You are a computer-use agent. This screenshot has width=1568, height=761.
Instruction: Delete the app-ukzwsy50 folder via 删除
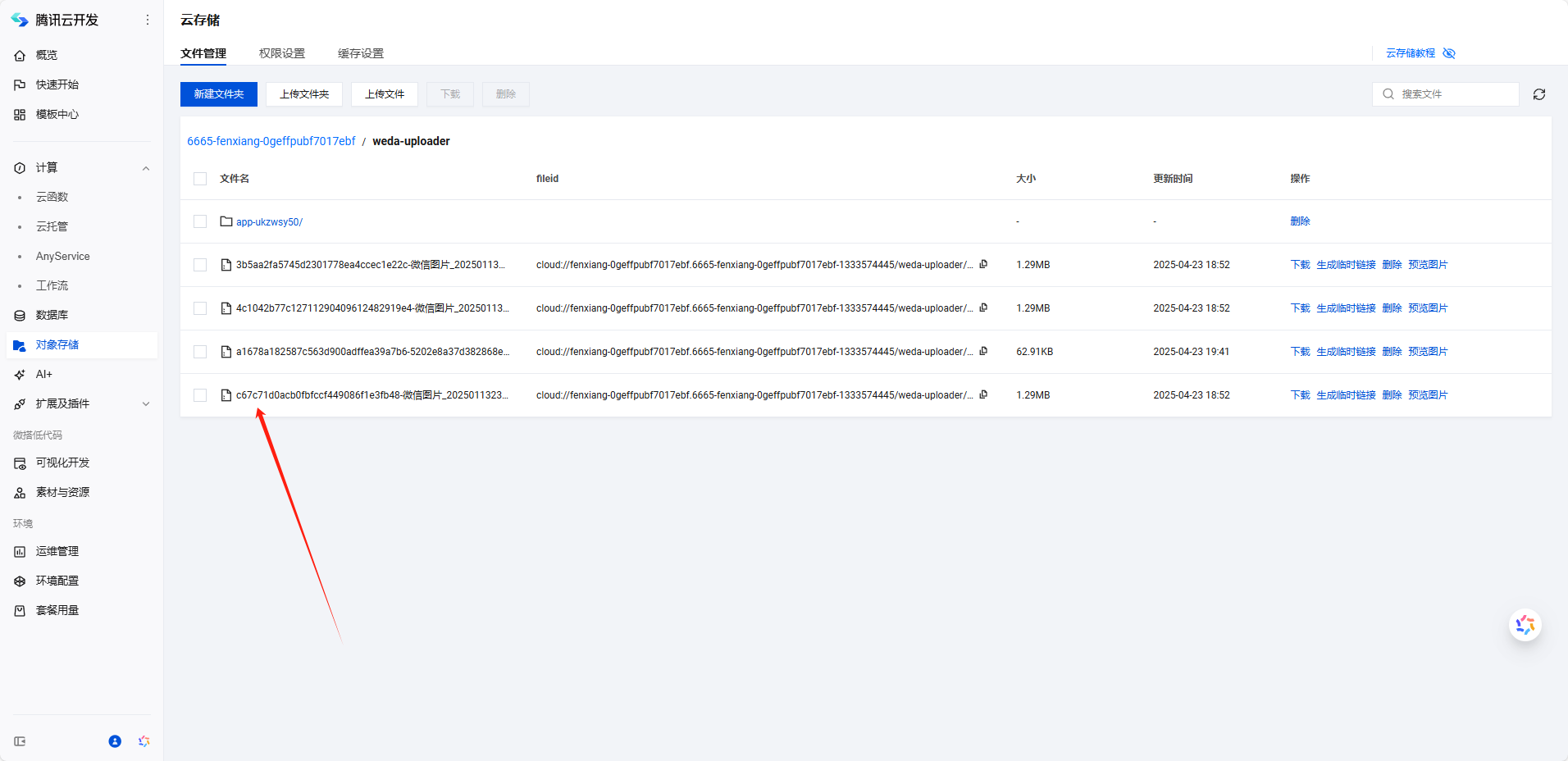click(1300, 221)
